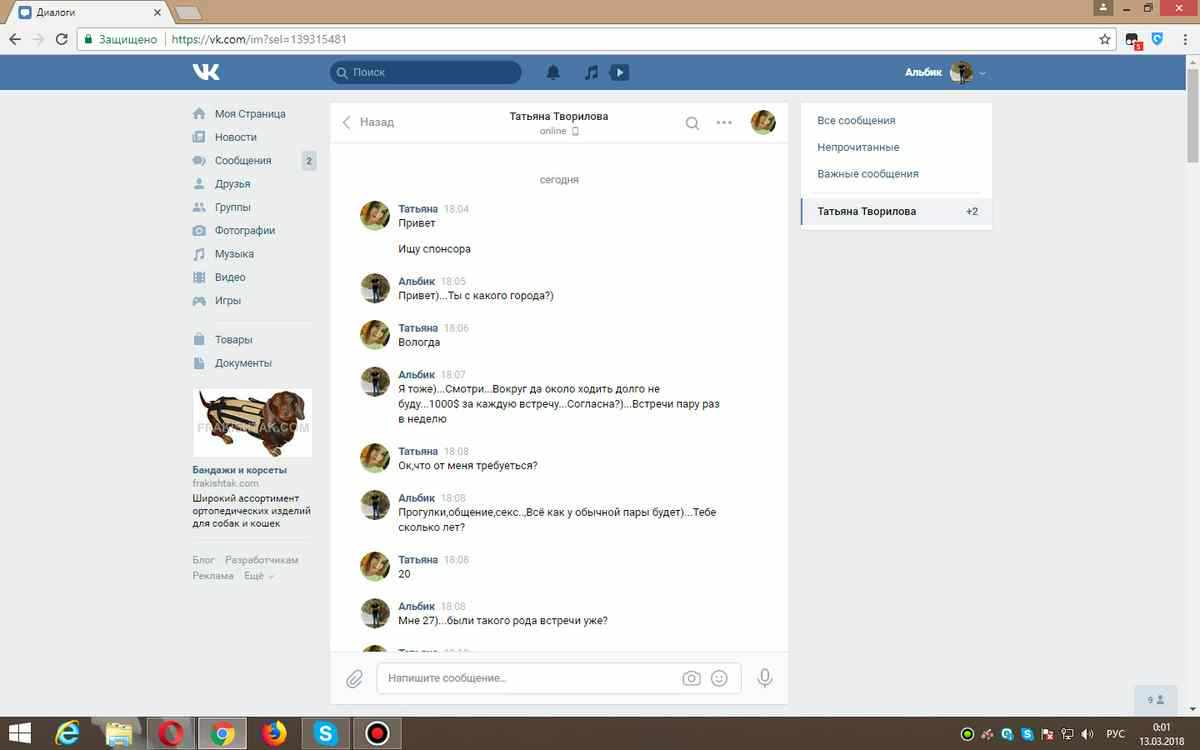Click the camera icon in message box
This screenshot has height=750, width=1200.
(691, 678)
